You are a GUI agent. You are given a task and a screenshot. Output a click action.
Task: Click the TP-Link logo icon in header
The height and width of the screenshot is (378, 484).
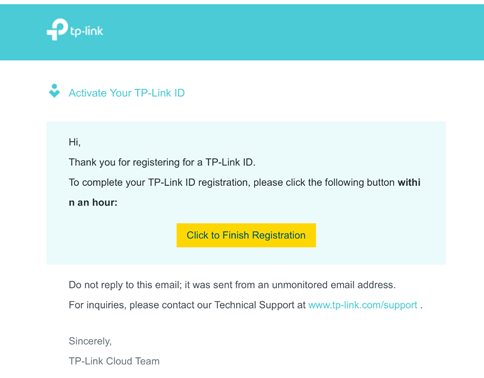[x=57, y=29]
